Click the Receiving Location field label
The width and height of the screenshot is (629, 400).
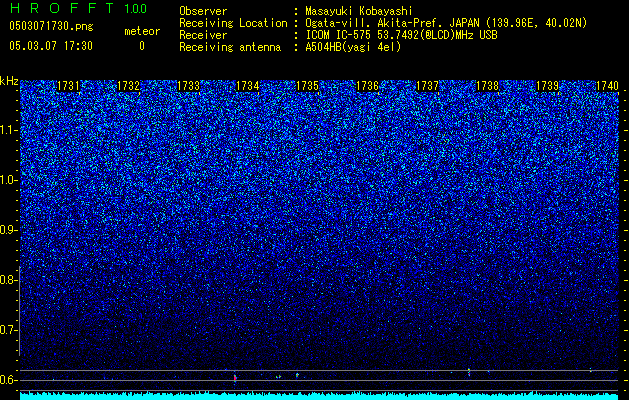click(x=233, y=23)
